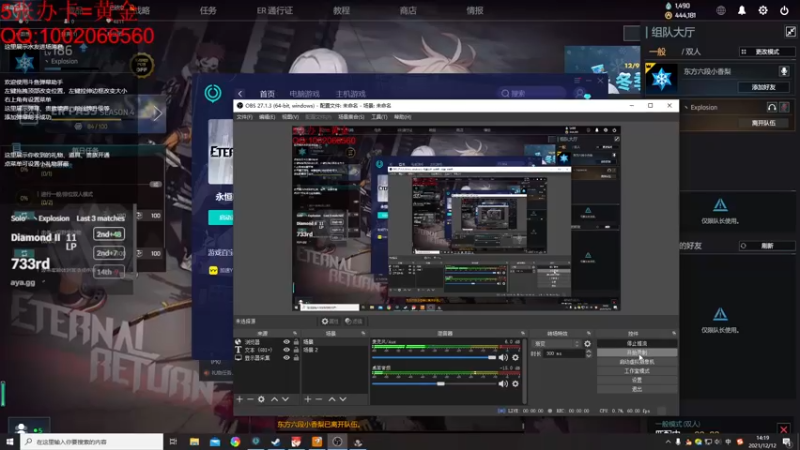Toggle the muted mic icon beside Explosion
Image resolution: width=800 pixels, height=450 pixels.
coord(784,107)
